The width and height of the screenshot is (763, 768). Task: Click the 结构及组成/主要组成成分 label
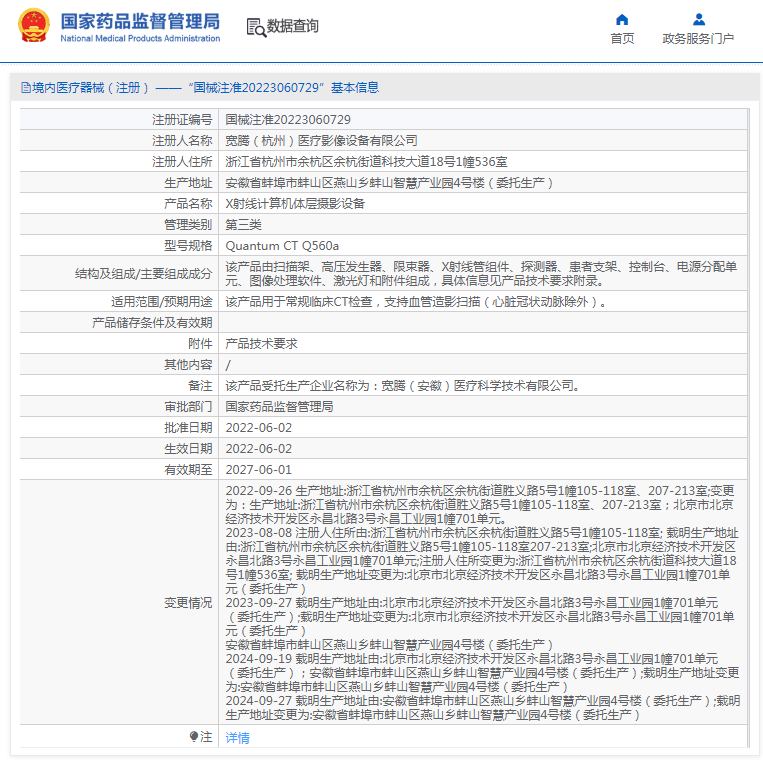[143, 273]
